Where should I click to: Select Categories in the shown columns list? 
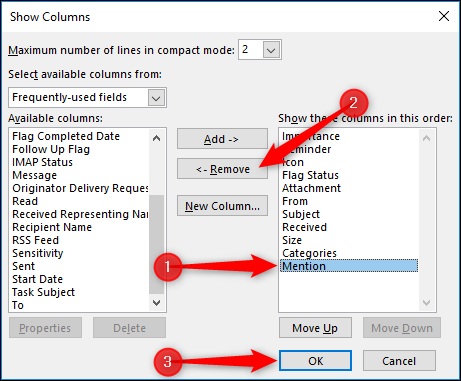(309, 253)
